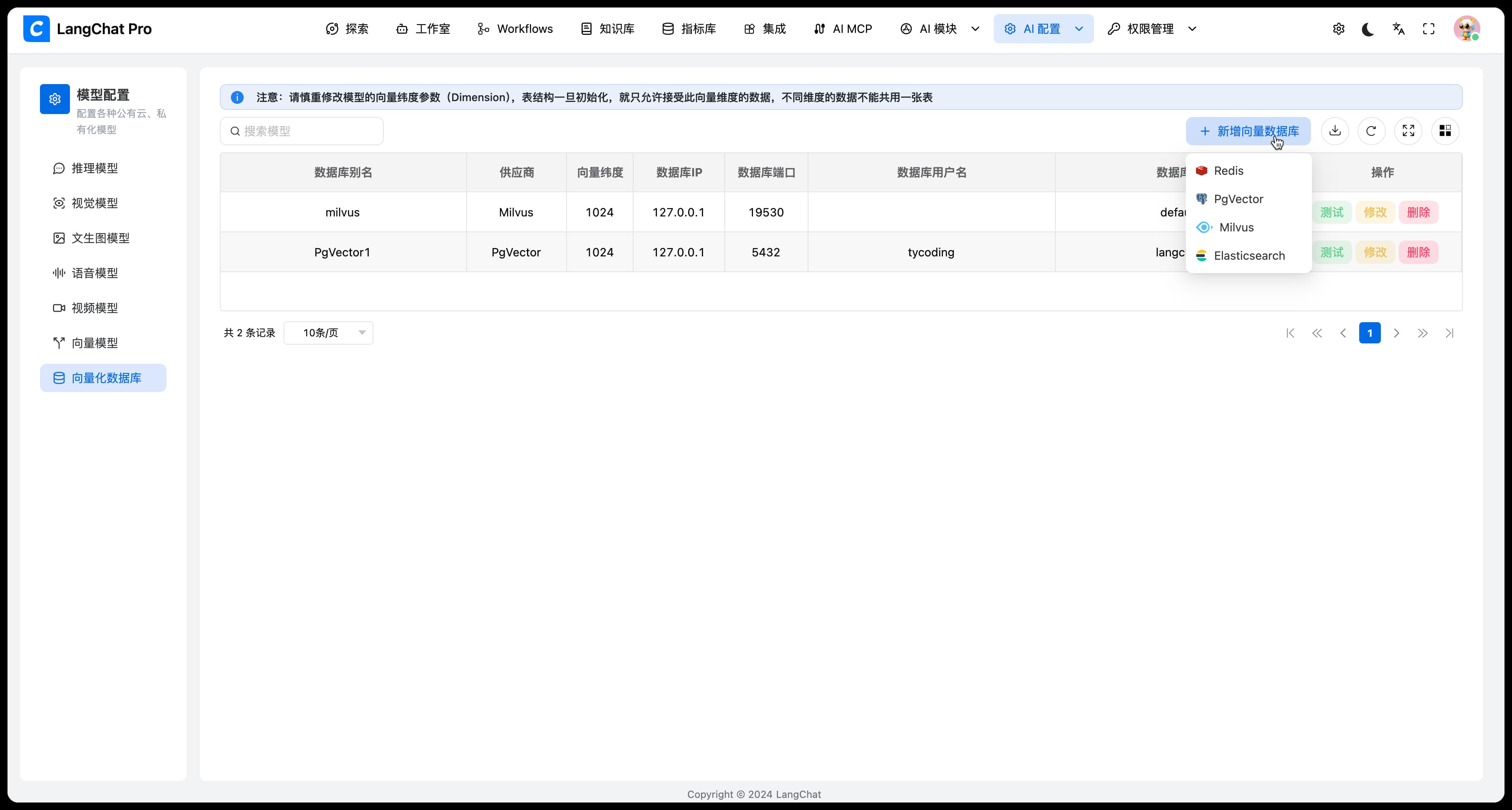The height and width of the screenshot is (810, 1512).
Task: Go to first page pagination icon
Action: click(x=1290, y=333)
